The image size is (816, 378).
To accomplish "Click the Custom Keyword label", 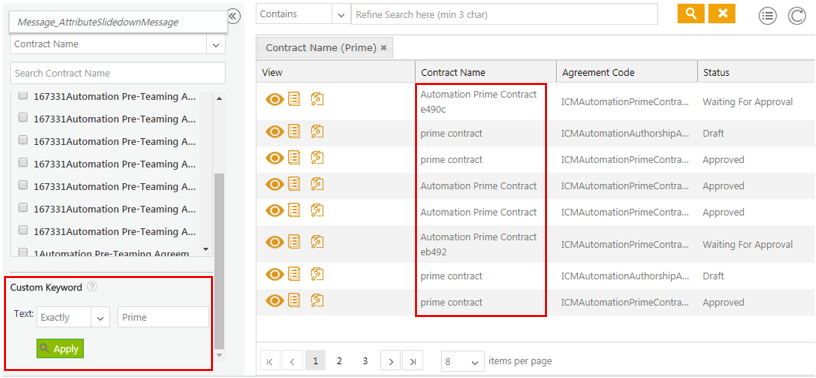I will [x=46, y=287].
